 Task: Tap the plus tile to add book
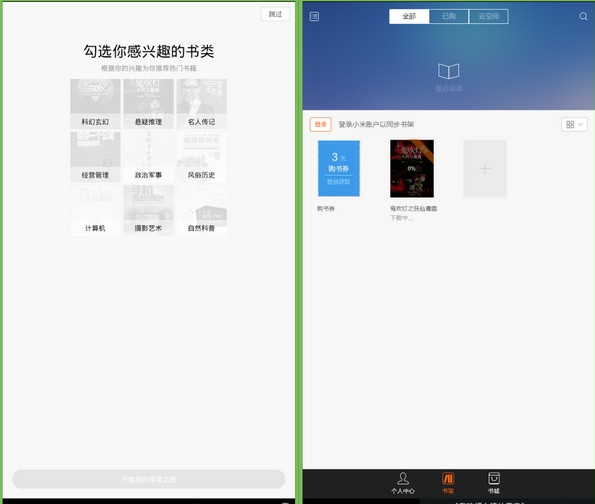point(485,169)
